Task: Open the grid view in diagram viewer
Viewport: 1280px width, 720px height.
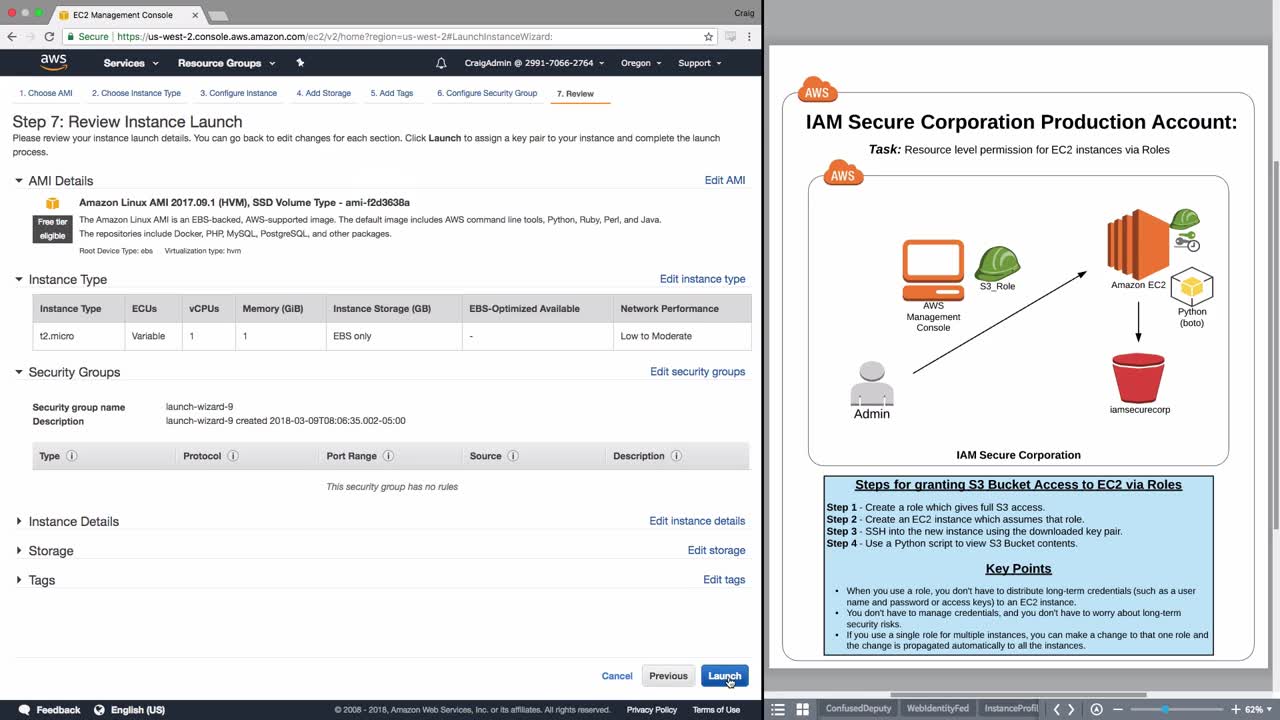Action: (802, 709)
